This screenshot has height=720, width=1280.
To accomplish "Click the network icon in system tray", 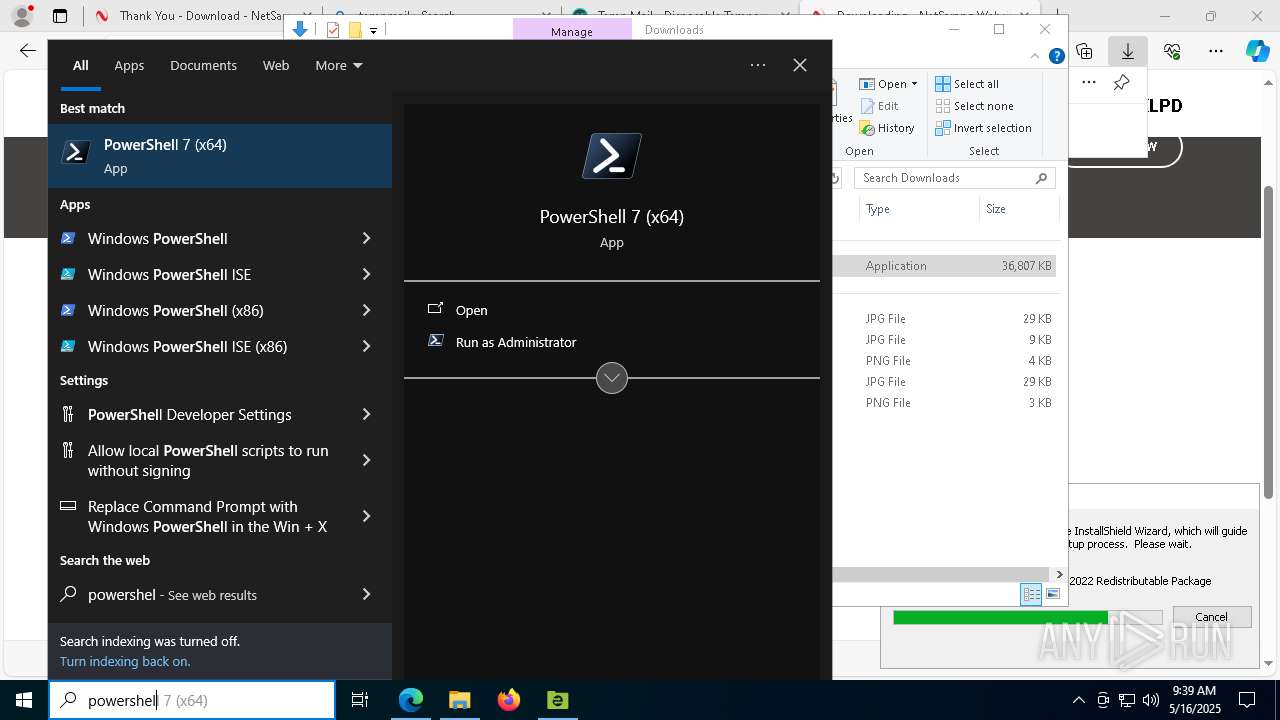I will pos(1127,700).
